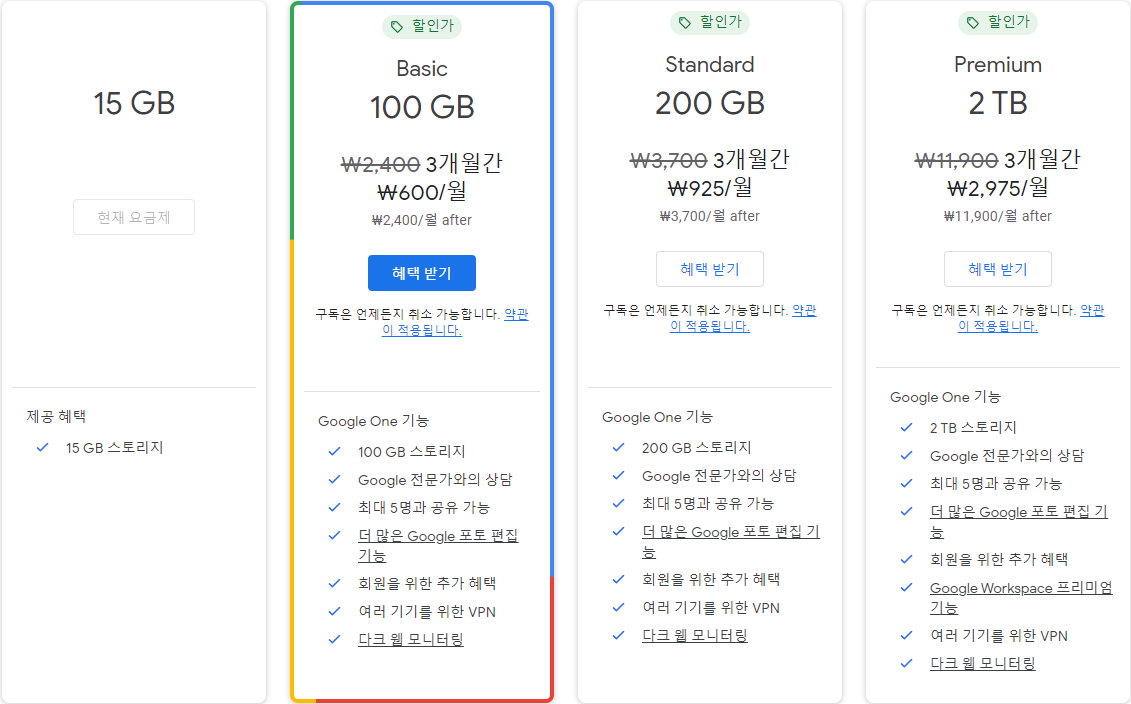Screen dimensions: 1131x704
Task: Click the checkmark beside 100 GB 스토리지
Action: [x=333, y=451]
